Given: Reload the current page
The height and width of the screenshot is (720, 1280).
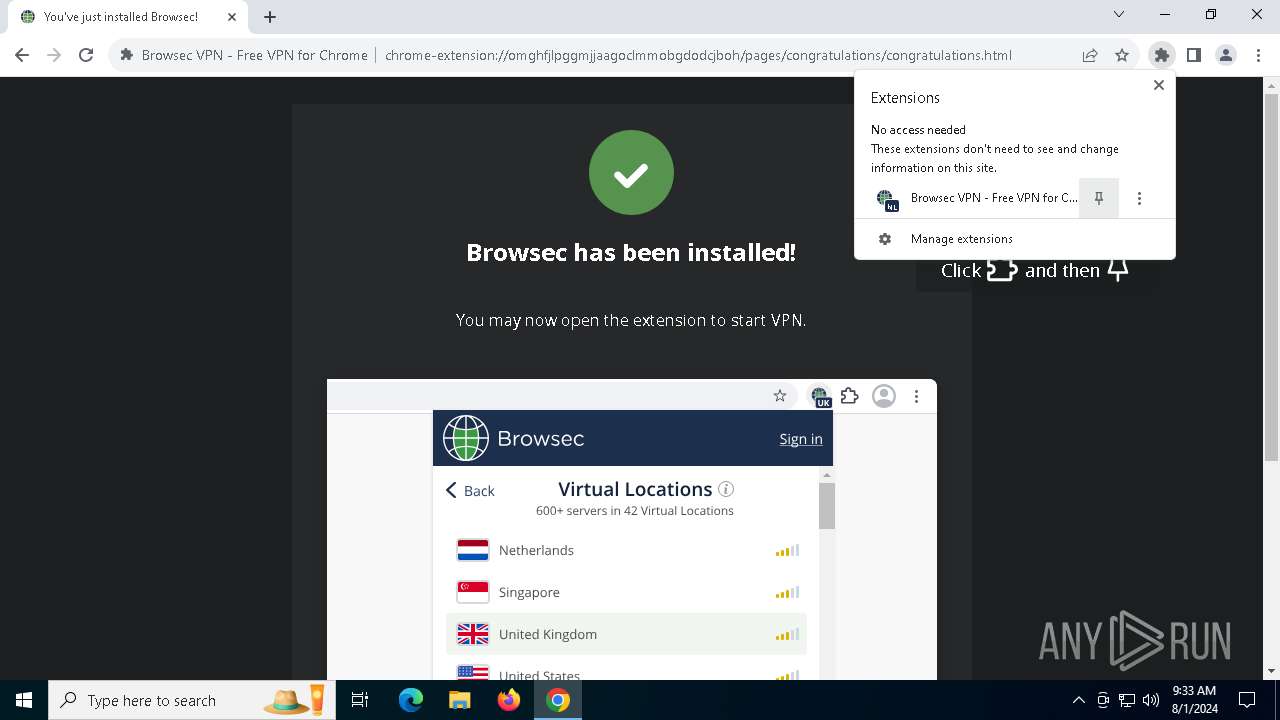Looking at the screenshot, I should point(86,55).
